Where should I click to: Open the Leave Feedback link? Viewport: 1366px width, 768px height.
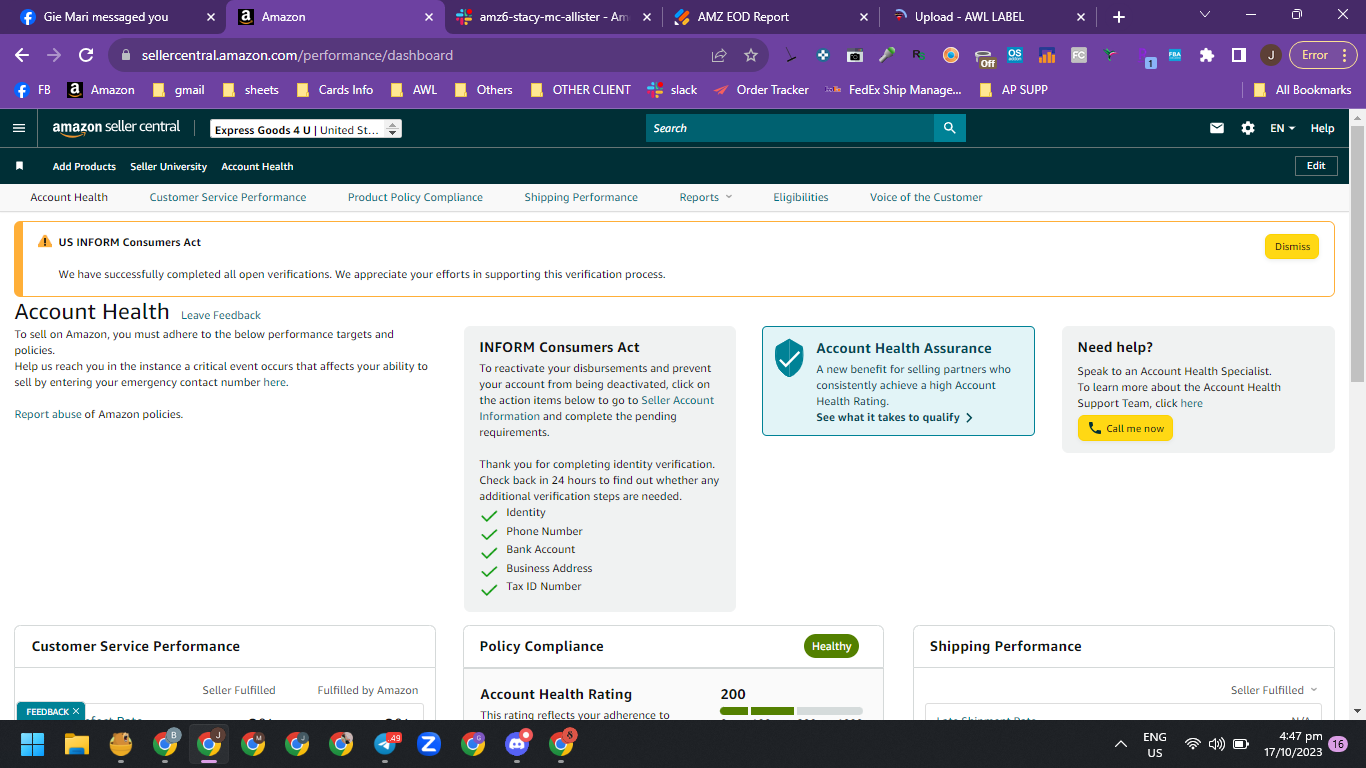[x=221, y=315]
